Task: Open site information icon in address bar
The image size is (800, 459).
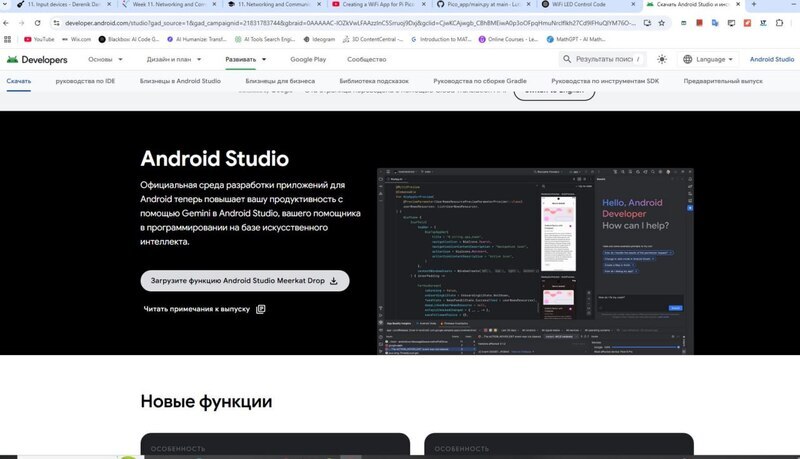Action: pyautogui.click(x=57, y=23)
